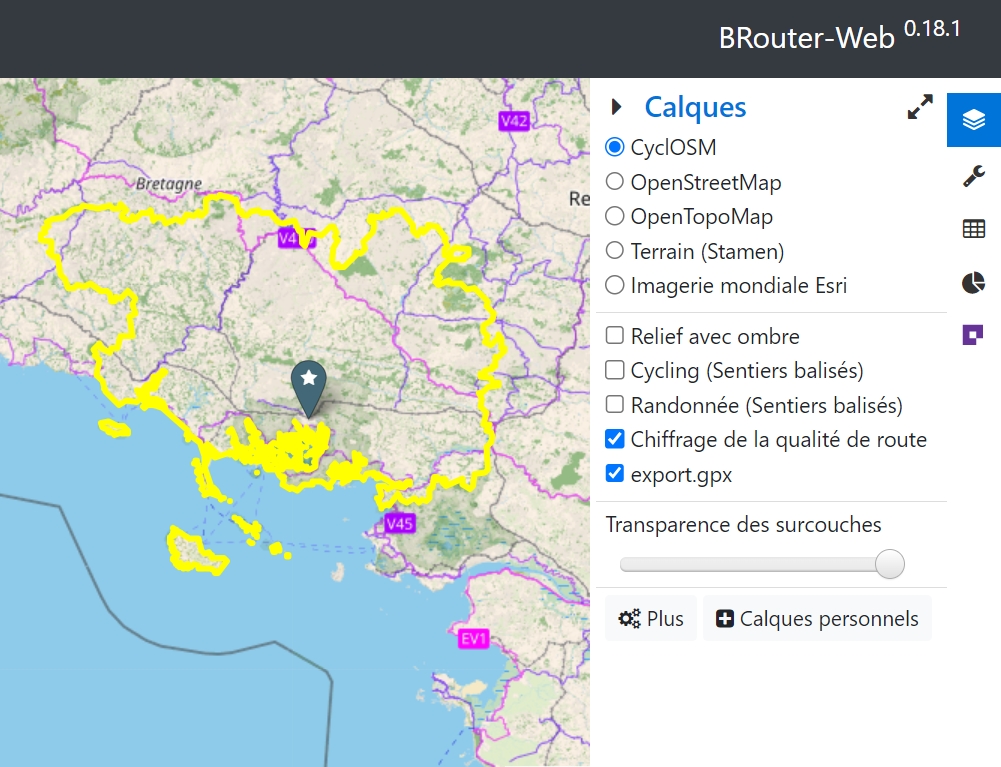
Task: Click the overlay transparency slider handle
Action: (889, 564)
